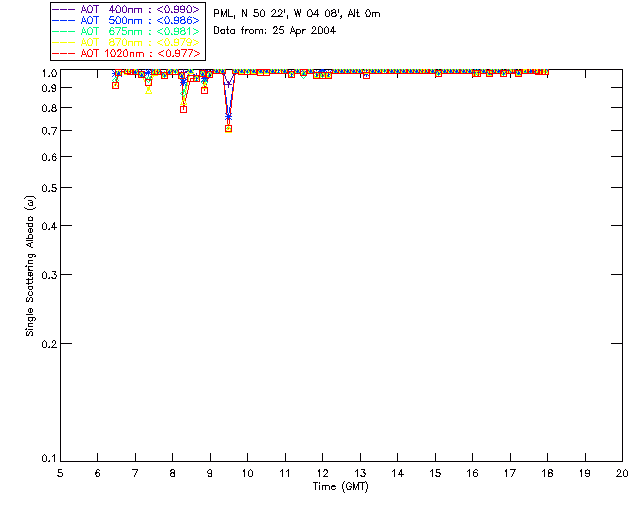The image size is (640, 512).
Task: Click the y-axis tick label 0.2
Action: click(x=49, y=344)
